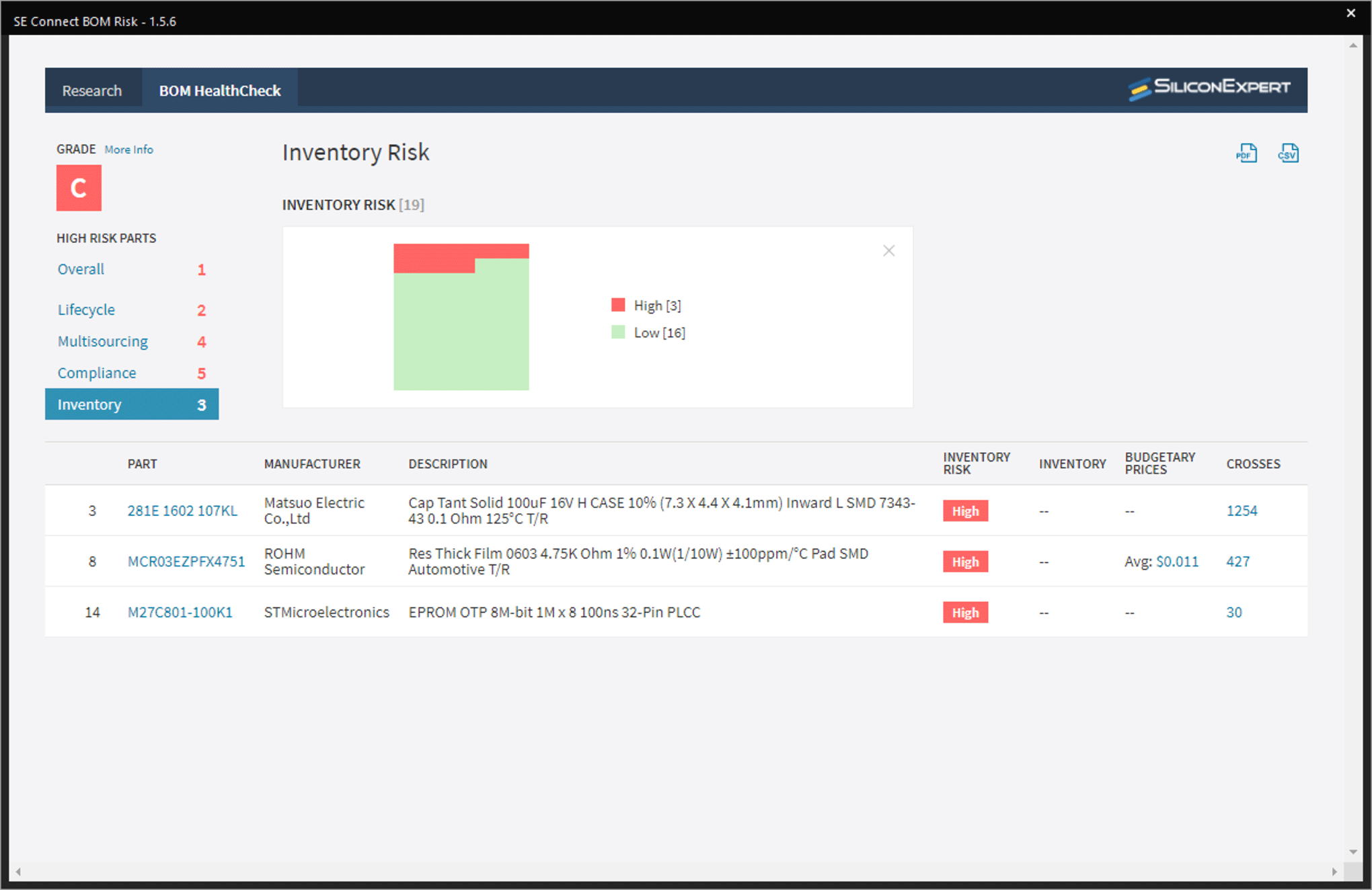1372x890 pixels.
Task: Open part MCR03EZPFX4751
Action: pyautogui.click(x=186, y=561)
